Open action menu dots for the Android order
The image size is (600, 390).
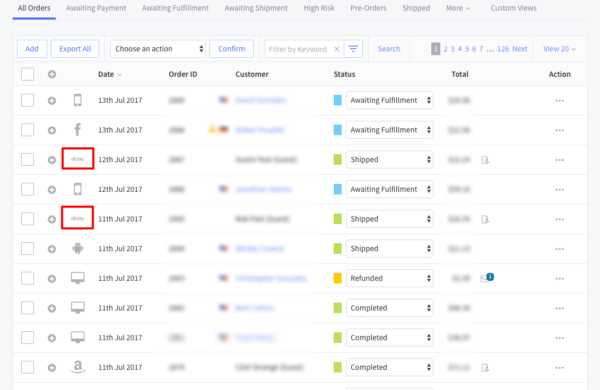click(x=559, y=249)
